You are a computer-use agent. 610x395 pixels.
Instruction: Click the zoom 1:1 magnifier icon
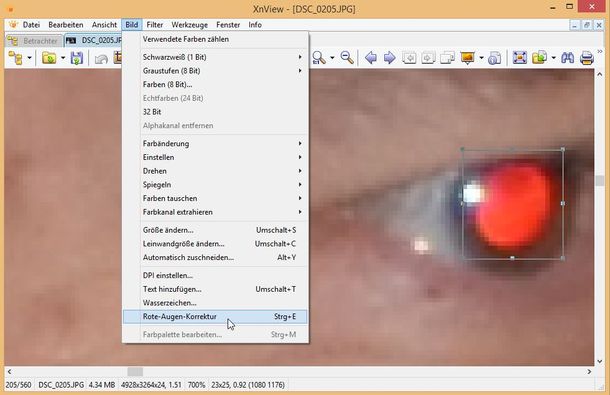(x=319, y=58)
